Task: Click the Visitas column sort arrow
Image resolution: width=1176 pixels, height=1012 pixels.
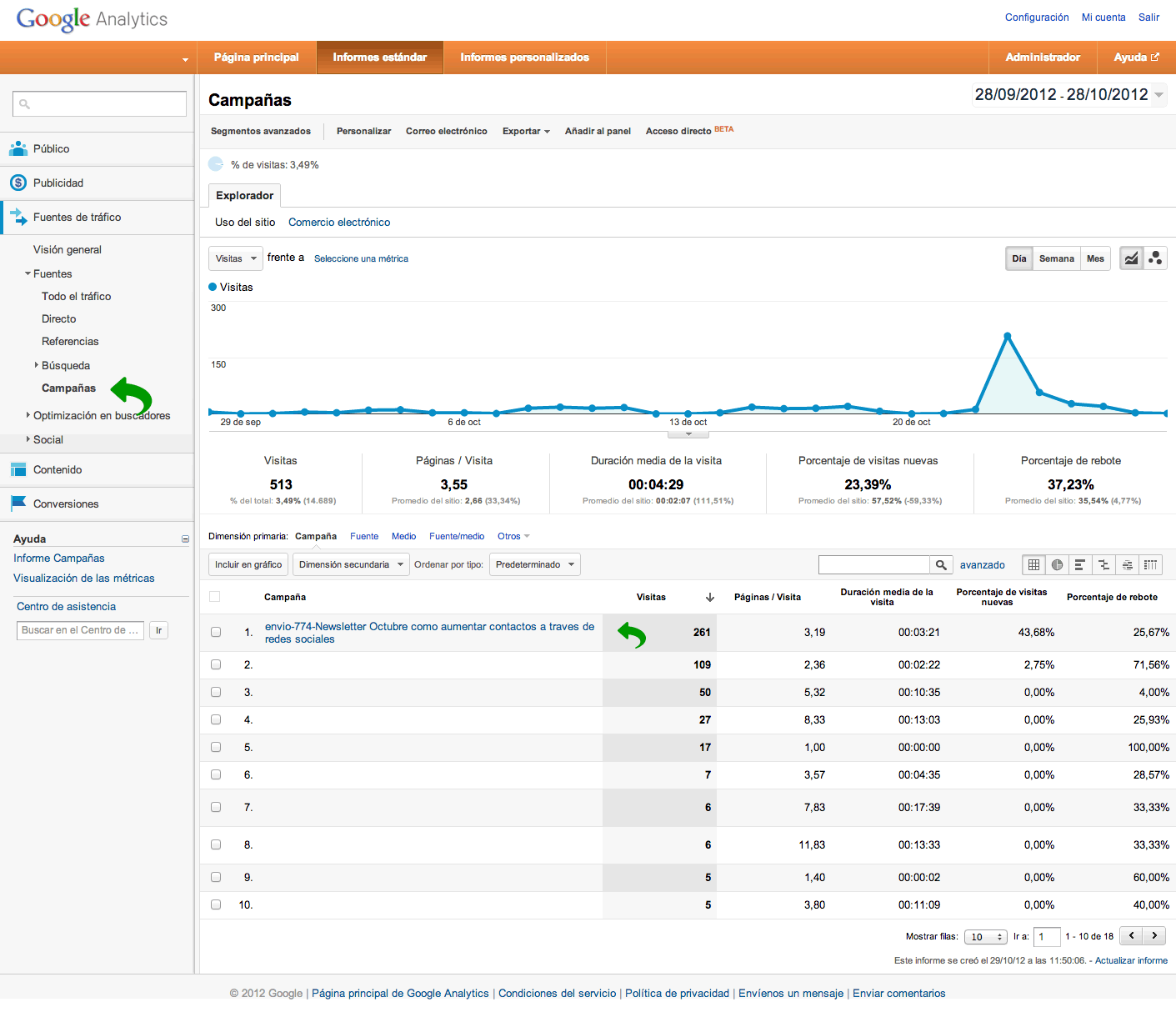Action: (710, 597)
